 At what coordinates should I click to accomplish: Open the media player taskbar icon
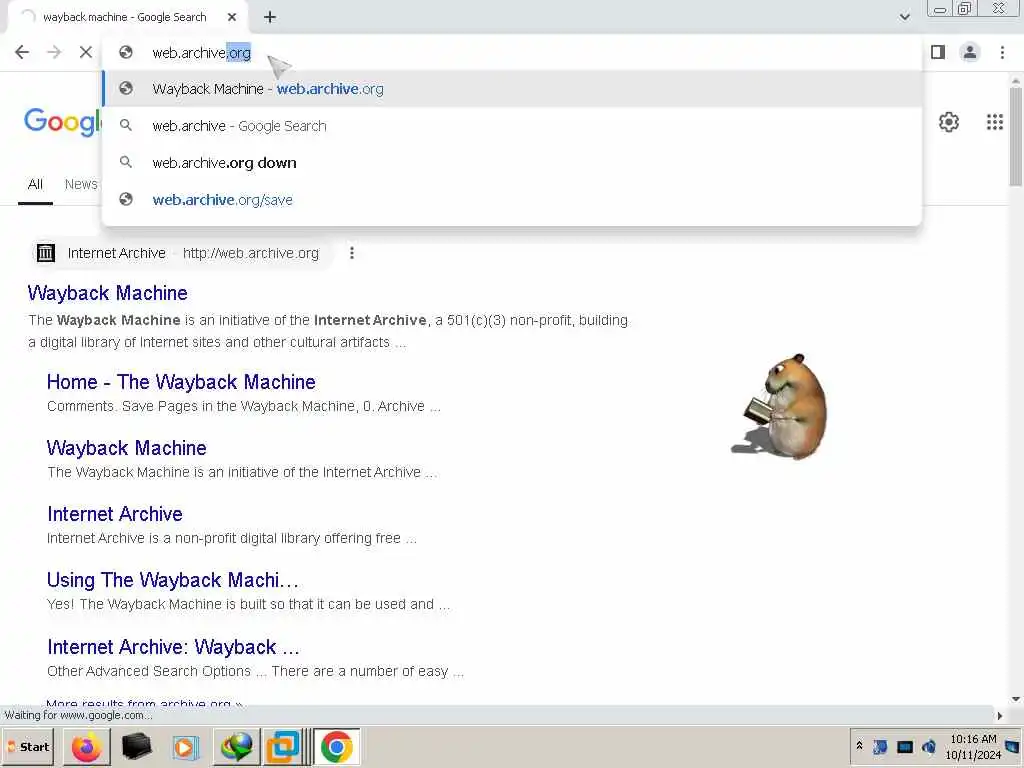click(x=185, y=747)
